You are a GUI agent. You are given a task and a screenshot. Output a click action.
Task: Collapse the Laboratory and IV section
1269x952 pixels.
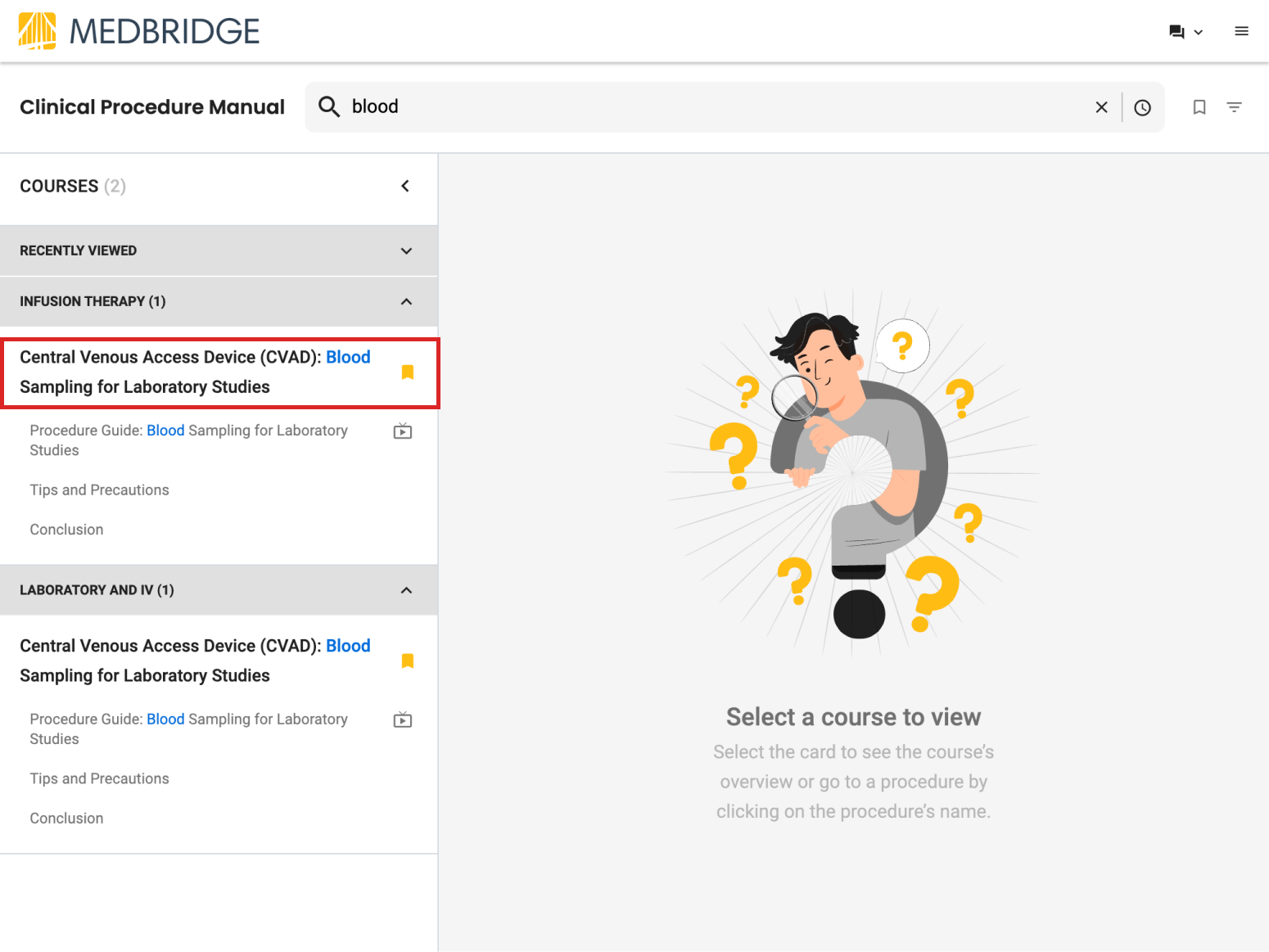pos(406,590)
